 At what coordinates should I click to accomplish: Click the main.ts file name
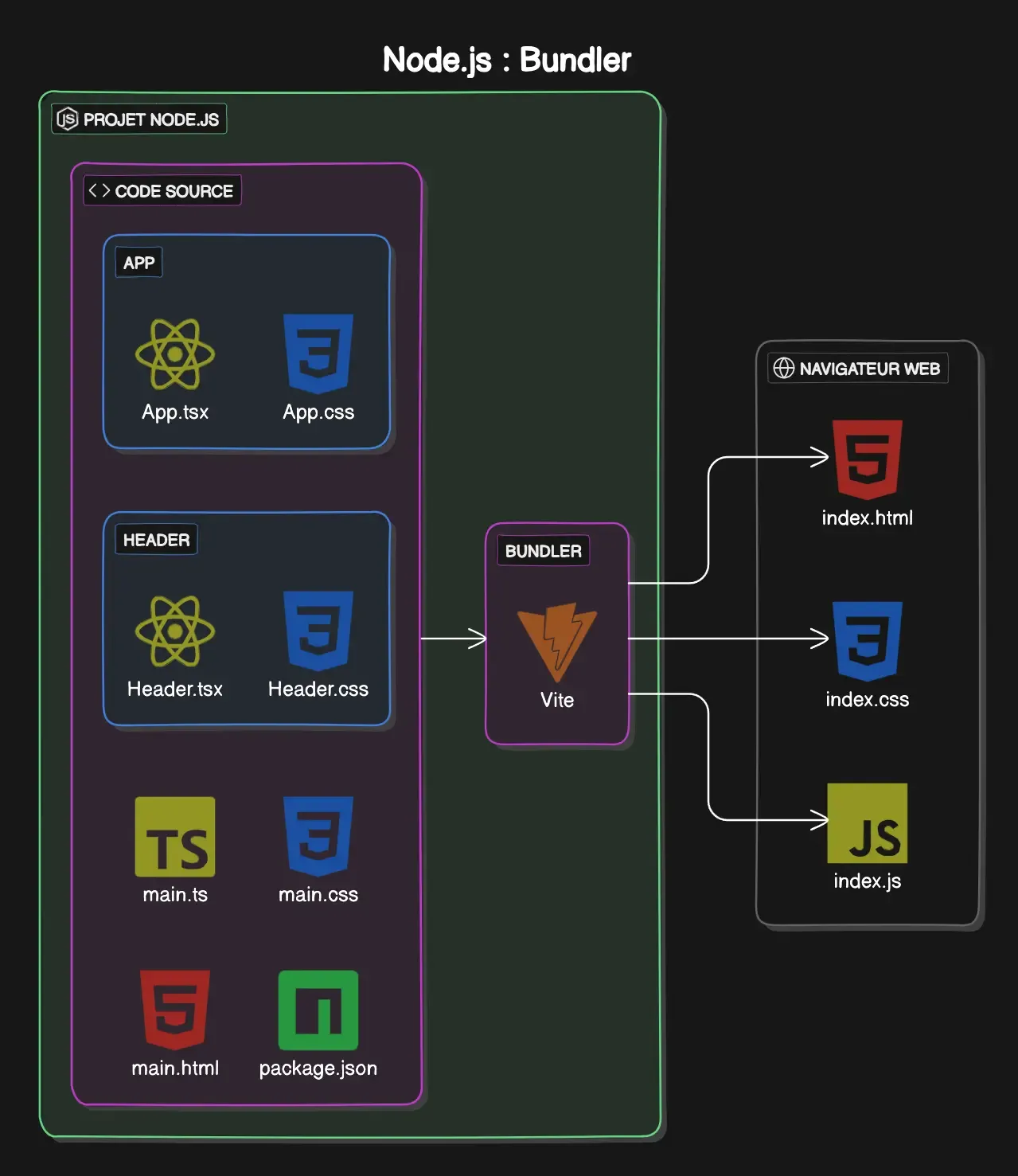click(x=175, y=895)
